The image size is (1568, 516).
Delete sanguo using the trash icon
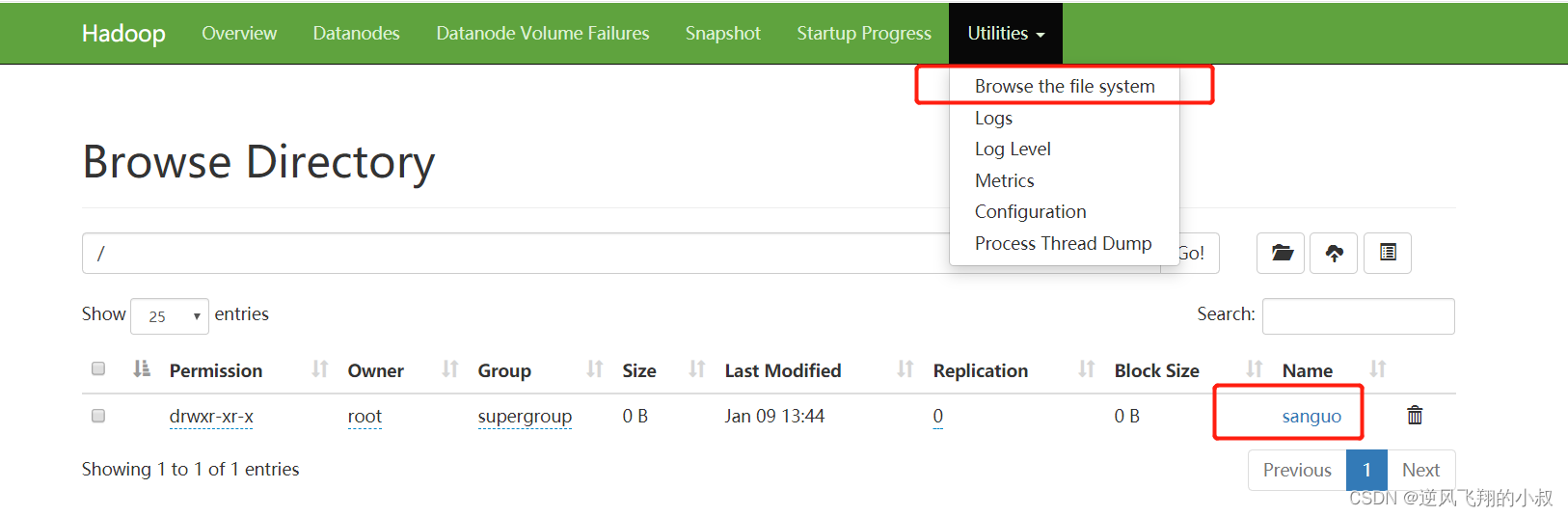(x=1415, y=415)
